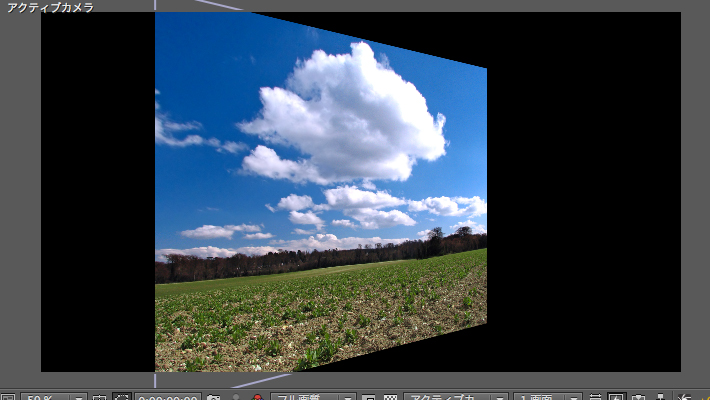
Task: Click the fast previews icon
Action: [617, 397]
